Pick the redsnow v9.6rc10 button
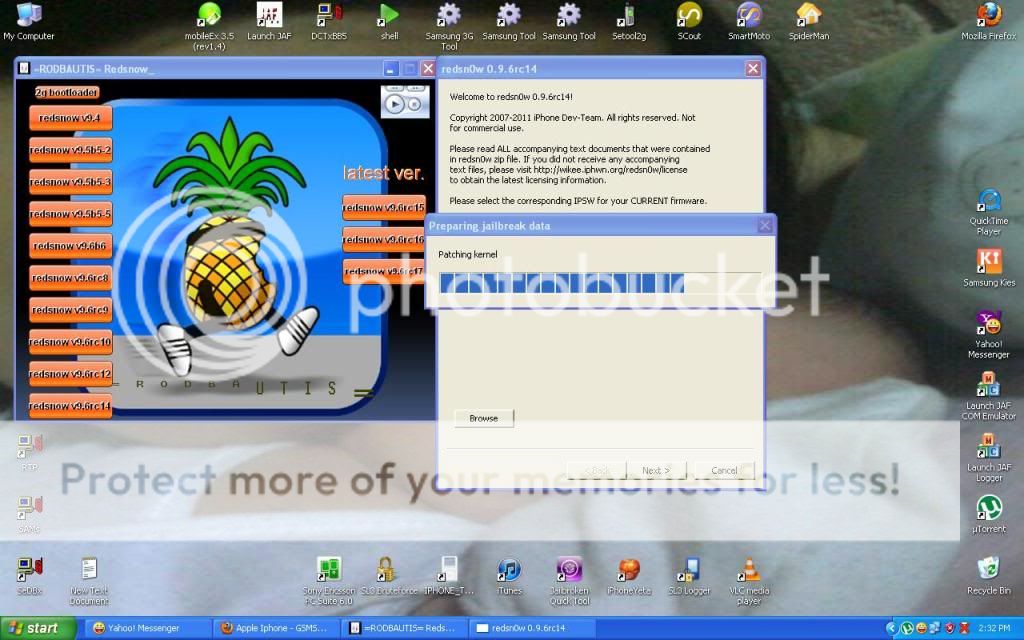1024x640 pixels. coord(70,342)
